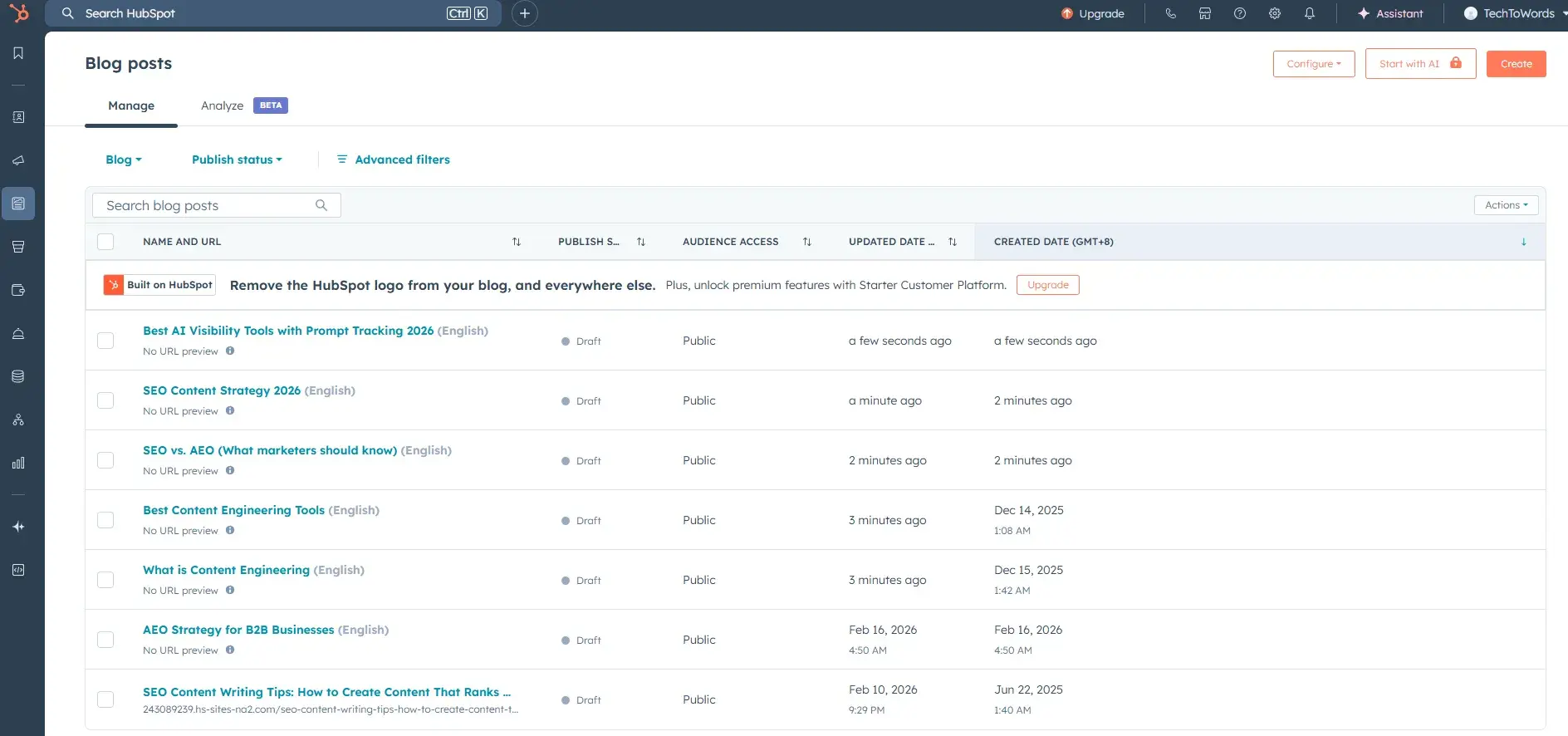Click the info icon for Best AI Visibility Tools
The image size is (1568, 736).
pyautogui.click(x=230, y=351)
